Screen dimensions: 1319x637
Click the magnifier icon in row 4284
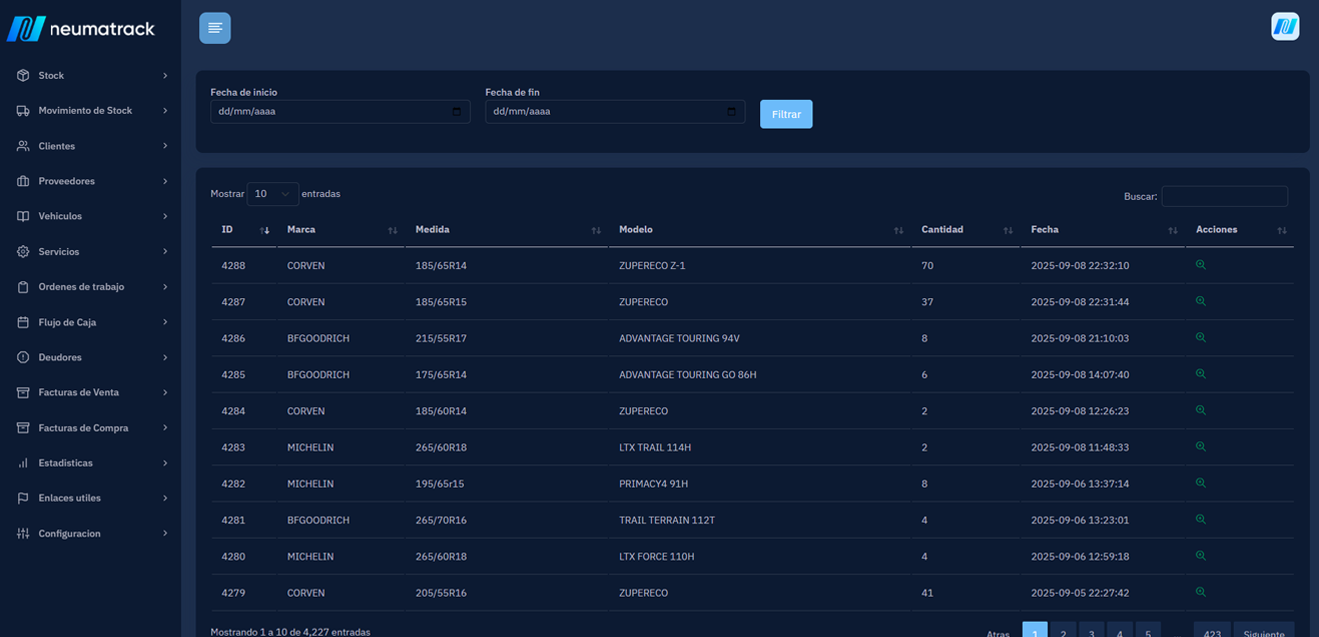pos(1200,410)
